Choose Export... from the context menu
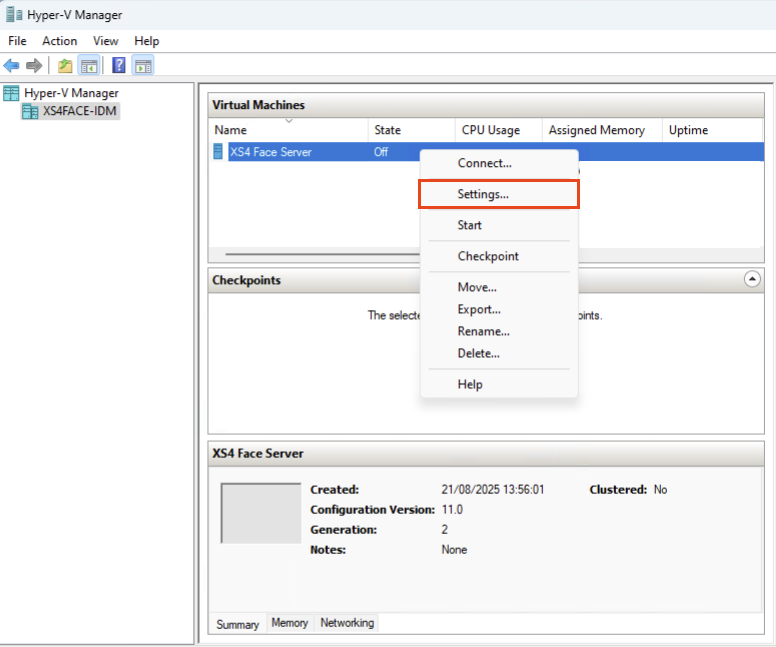The image size is (776, 647). 499,309
